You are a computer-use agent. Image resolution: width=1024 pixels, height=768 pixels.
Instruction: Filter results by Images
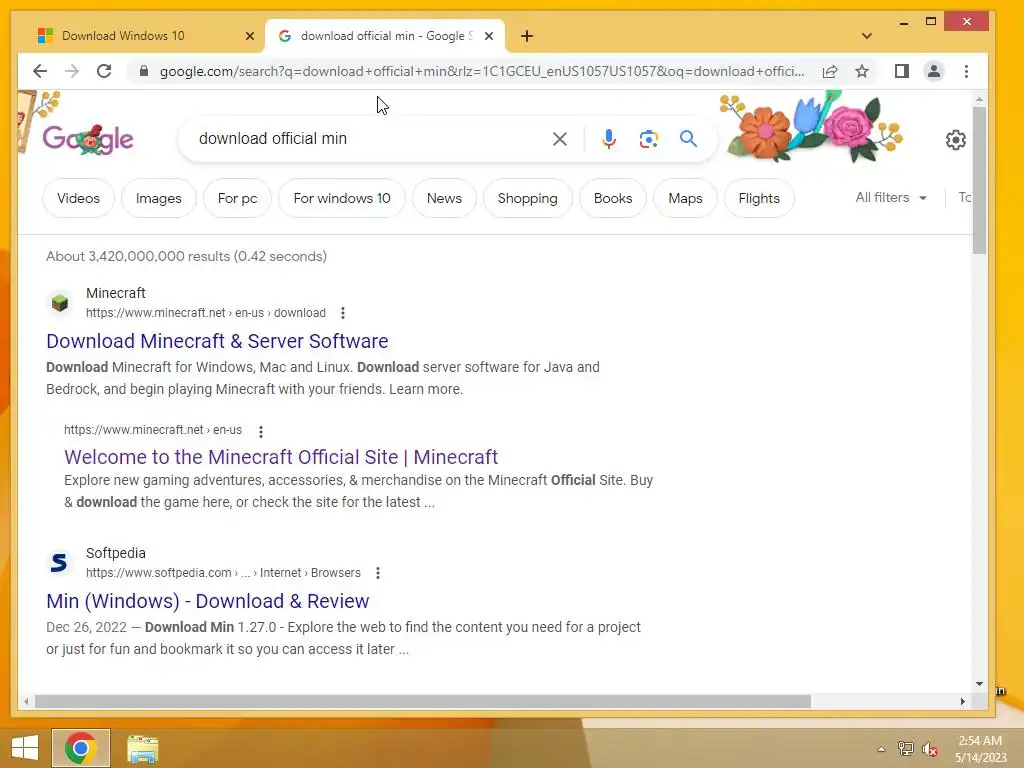[159, 198]
